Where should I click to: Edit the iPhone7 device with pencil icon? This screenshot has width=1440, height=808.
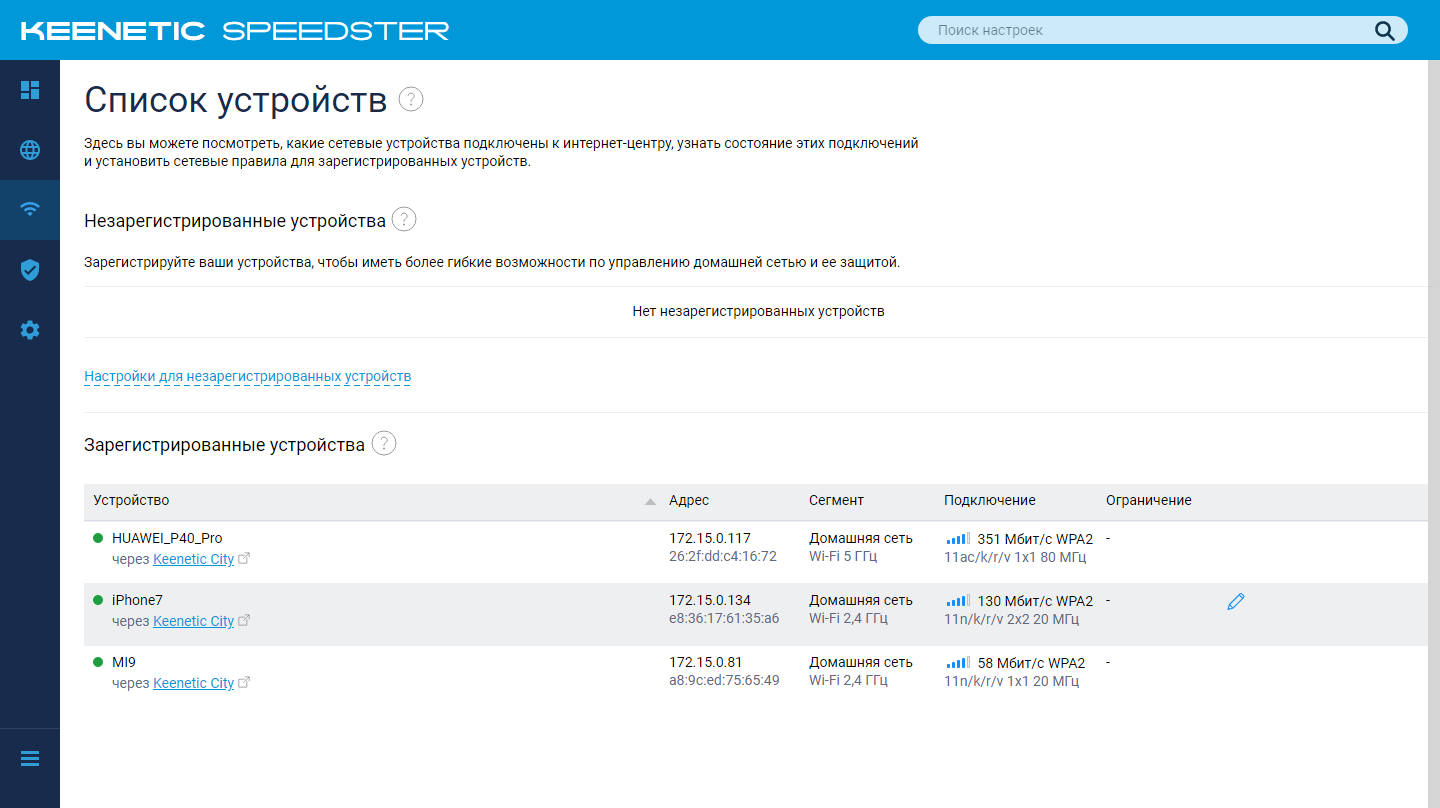[1236, 602]
